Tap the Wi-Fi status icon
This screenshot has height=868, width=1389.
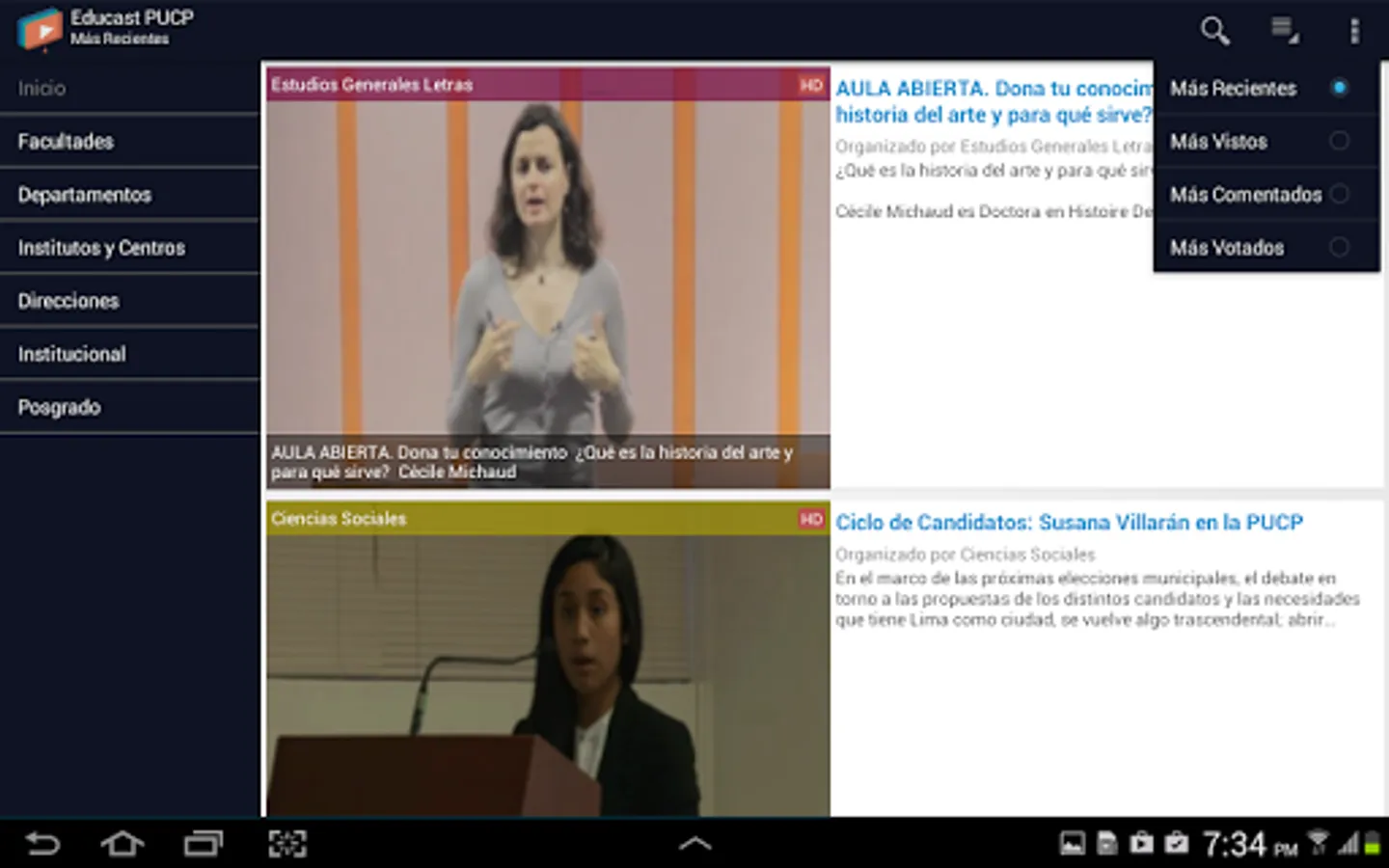click(x=1318, y=842)
